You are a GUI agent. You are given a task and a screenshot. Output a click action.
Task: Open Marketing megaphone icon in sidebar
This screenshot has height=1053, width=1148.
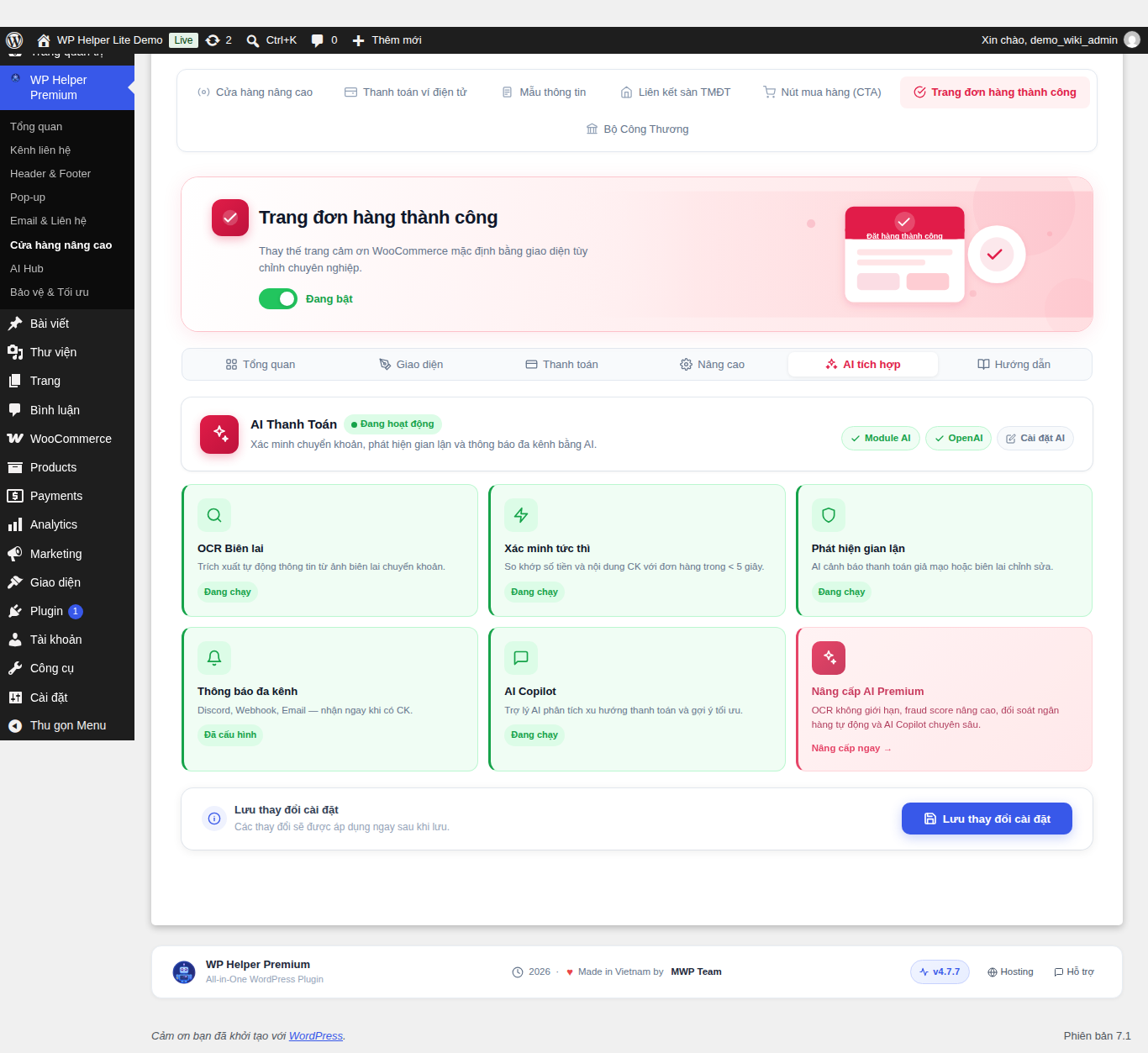coord(15,554)
